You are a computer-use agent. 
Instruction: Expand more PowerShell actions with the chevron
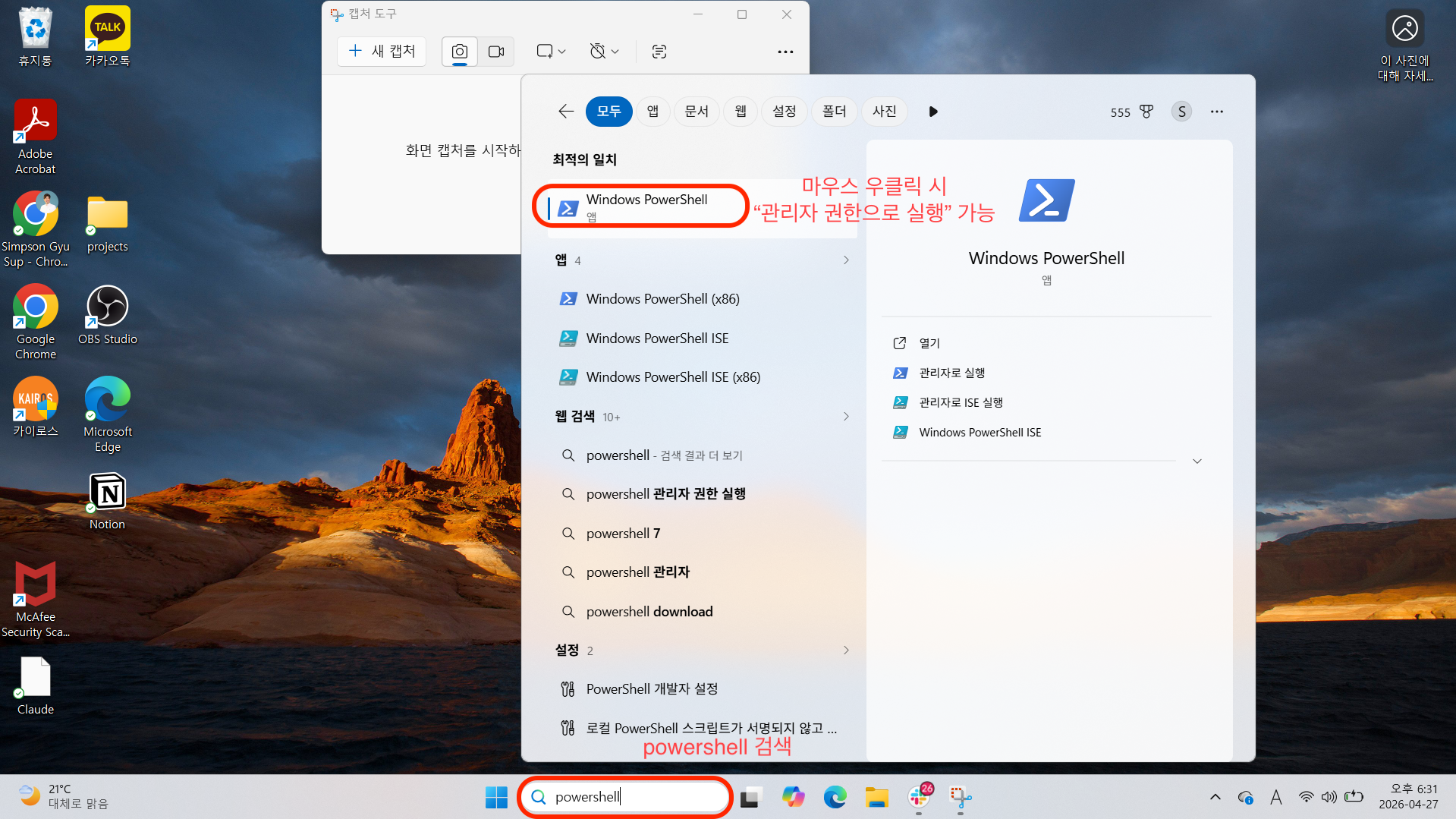click(1197, 461)
